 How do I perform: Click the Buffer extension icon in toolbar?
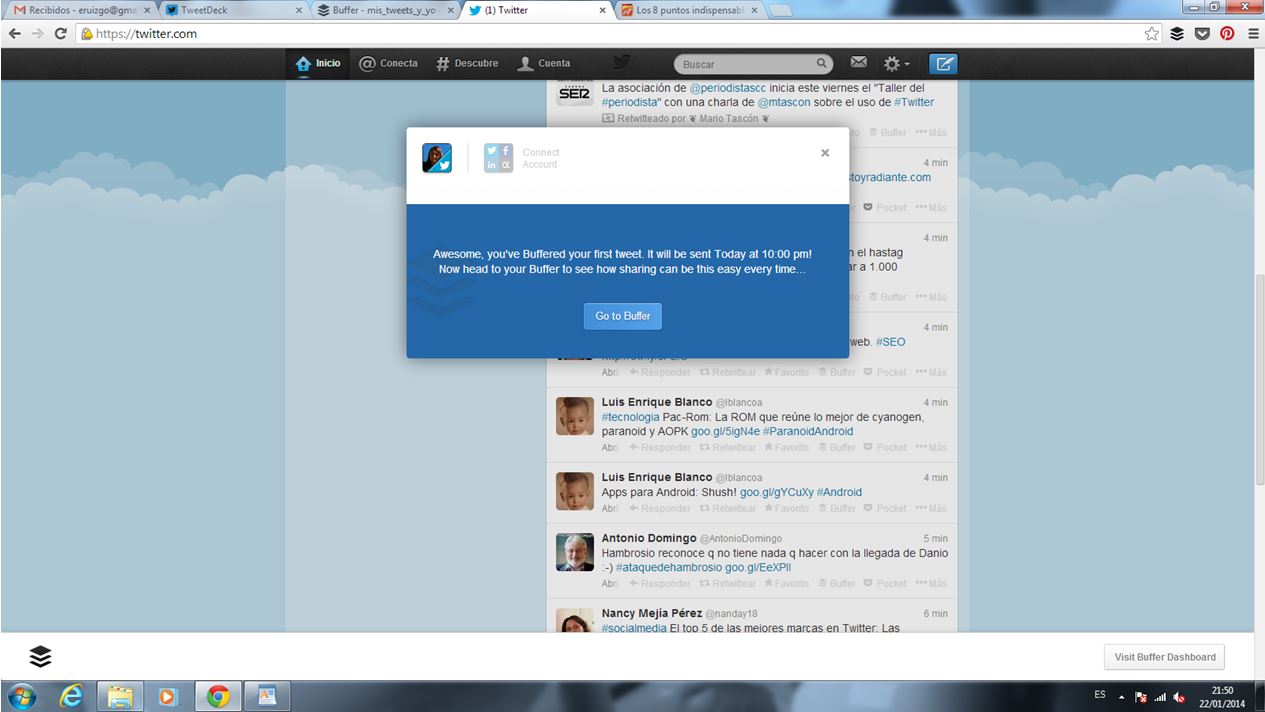[x=1177, y=33]
